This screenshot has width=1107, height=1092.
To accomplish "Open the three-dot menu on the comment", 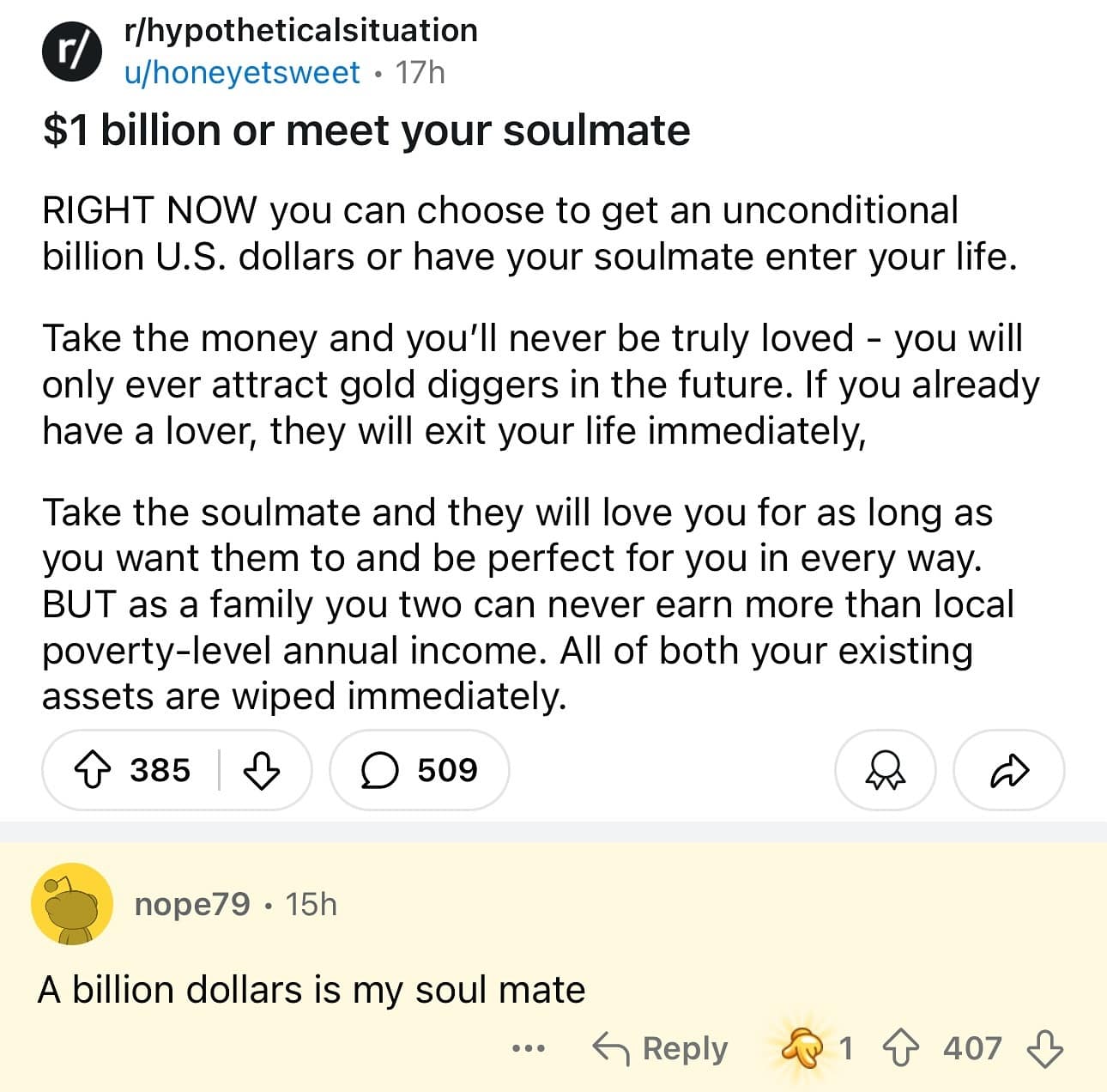I will [x=529, y=1049].
